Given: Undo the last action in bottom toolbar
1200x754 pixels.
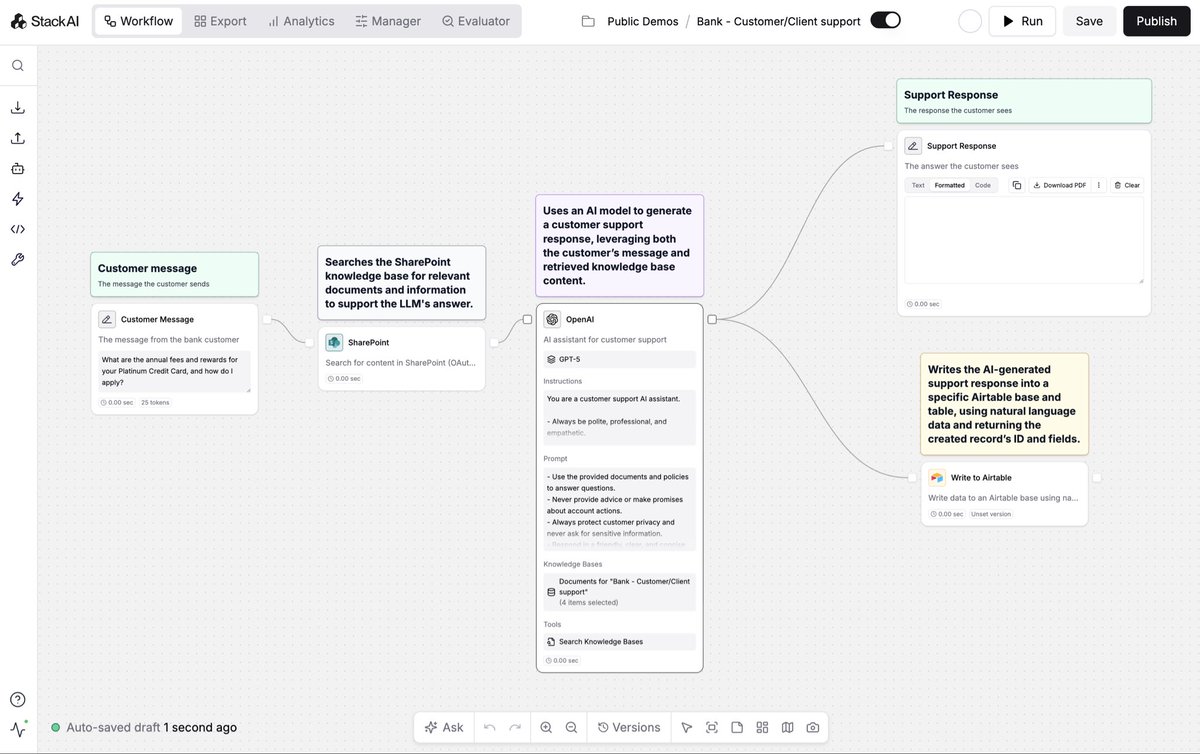Looking at the screenshot, I should 489,727.
